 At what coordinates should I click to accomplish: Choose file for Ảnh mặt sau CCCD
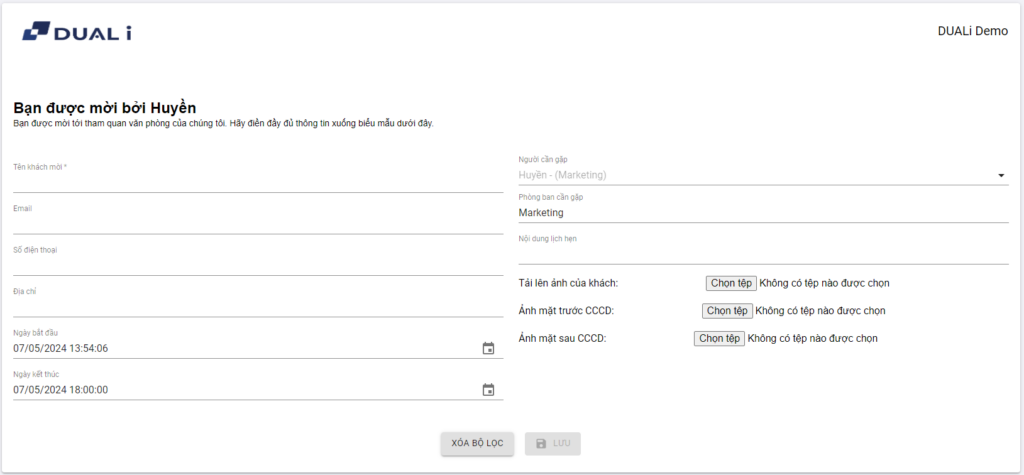(719, 338)
